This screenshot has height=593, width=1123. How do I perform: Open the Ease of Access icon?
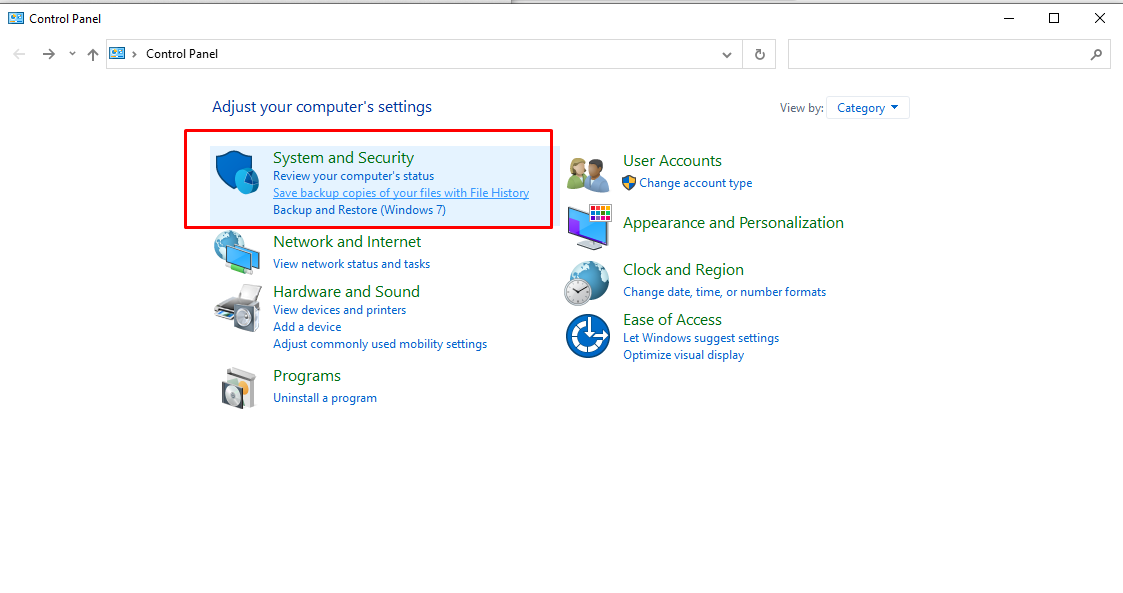(x=587, y=336)
